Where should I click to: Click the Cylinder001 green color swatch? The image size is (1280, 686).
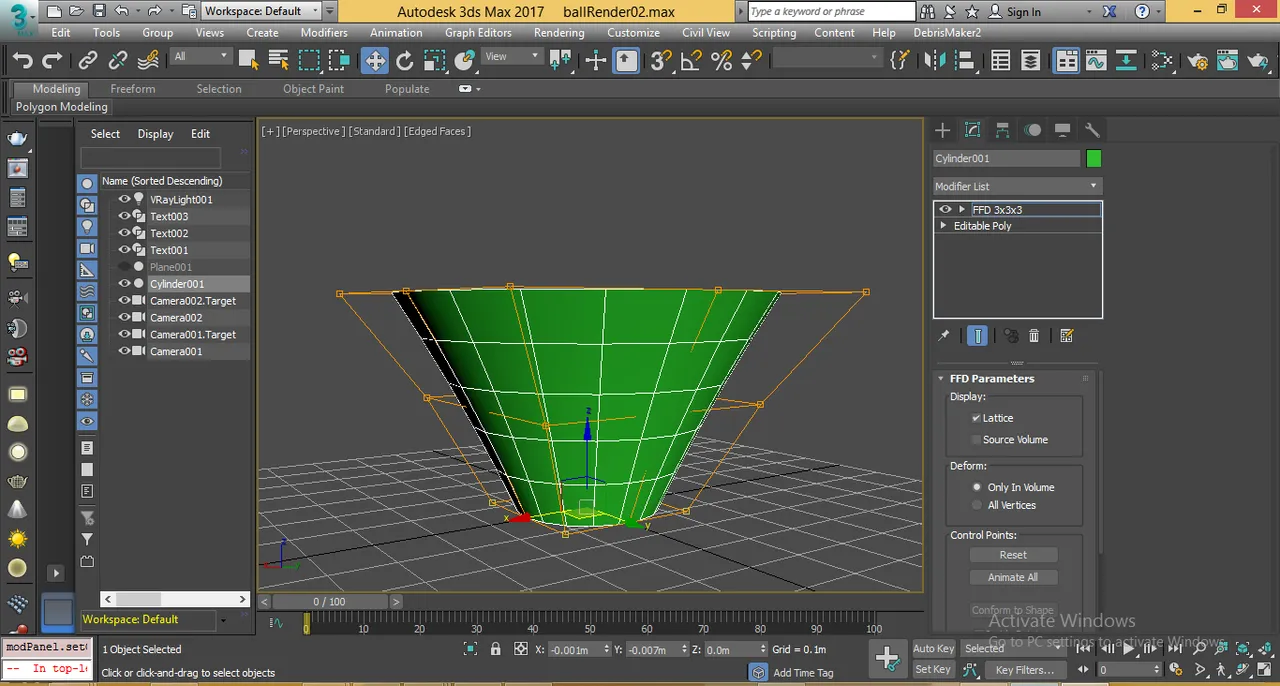(x=1093, y=158)
